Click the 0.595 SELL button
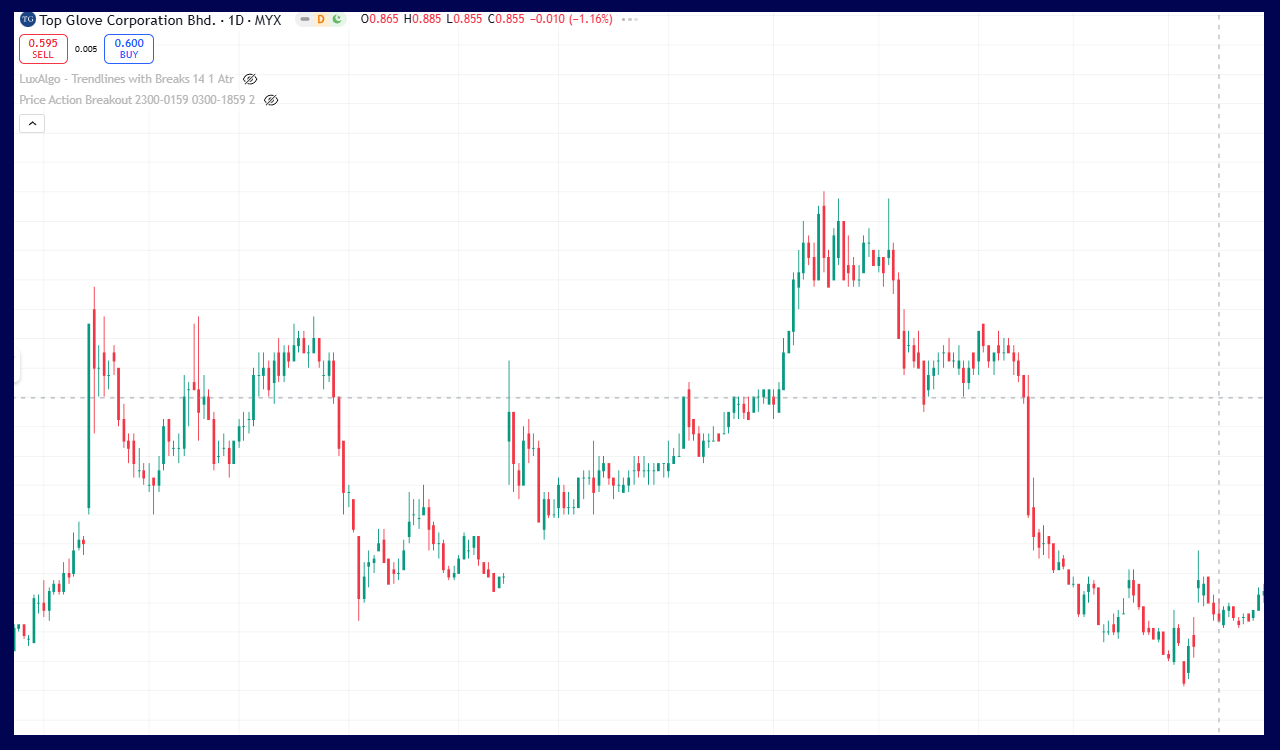This screenshot has width=1280, height=750. (x=43, y=48)
